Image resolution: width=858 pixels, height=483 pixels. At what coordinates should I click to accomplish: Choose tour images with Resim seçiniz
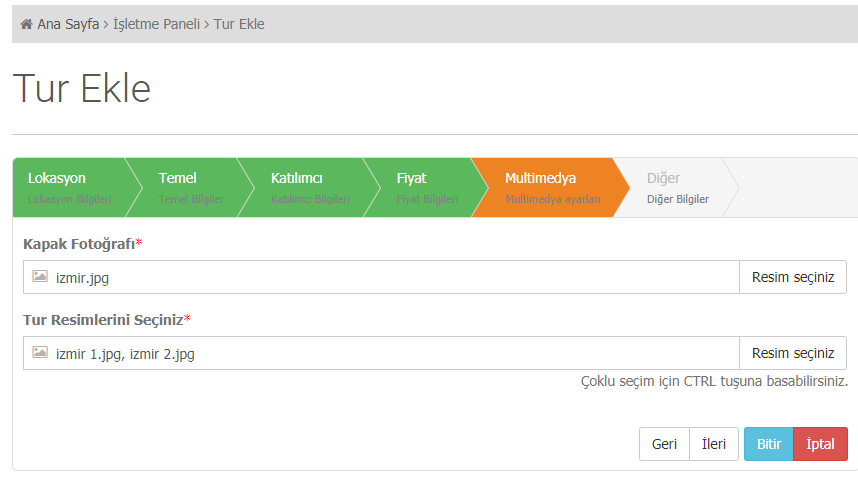pyautogui.click(x=793, y=353)
